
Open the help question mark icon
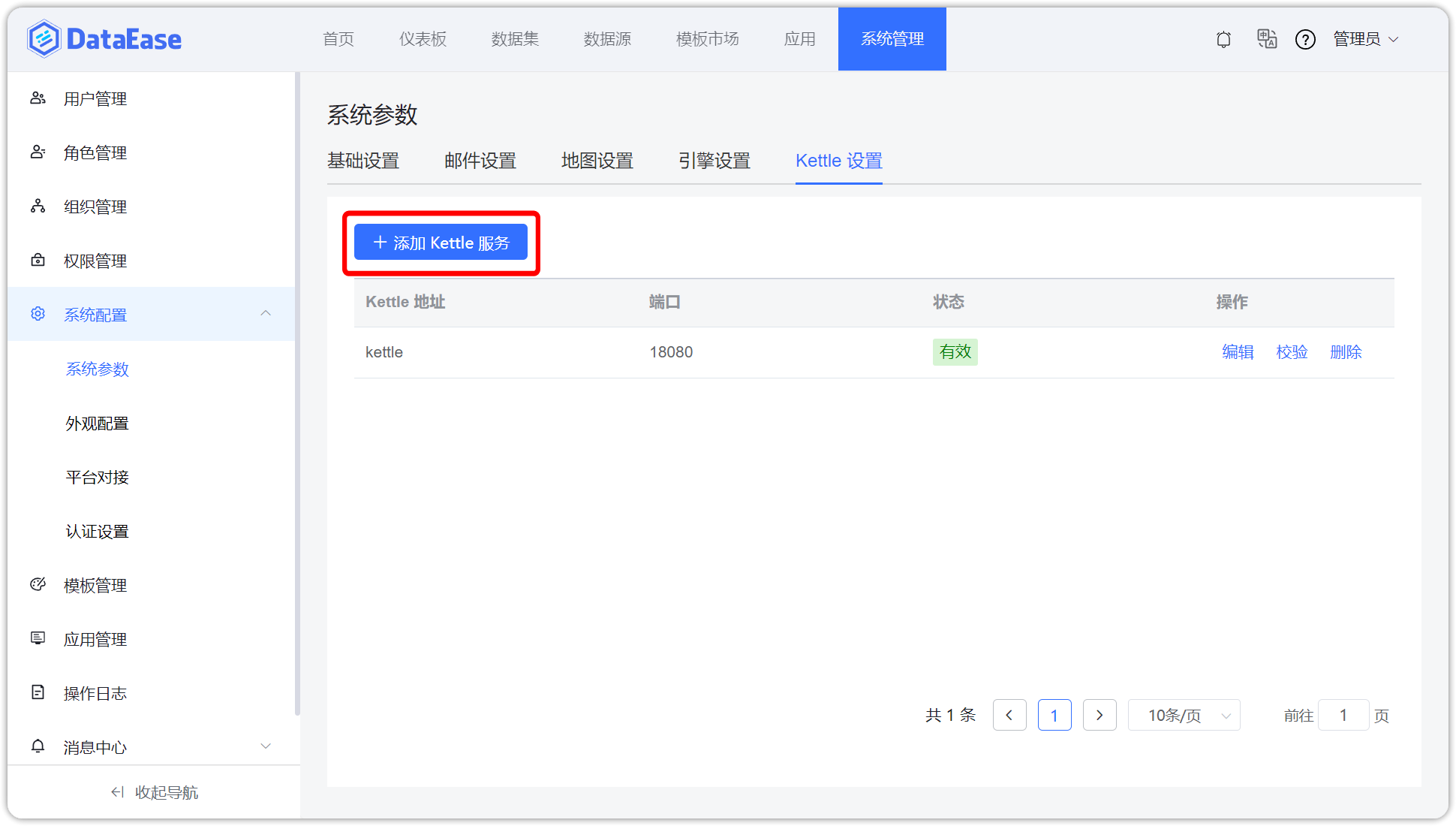coord(1306,39)
